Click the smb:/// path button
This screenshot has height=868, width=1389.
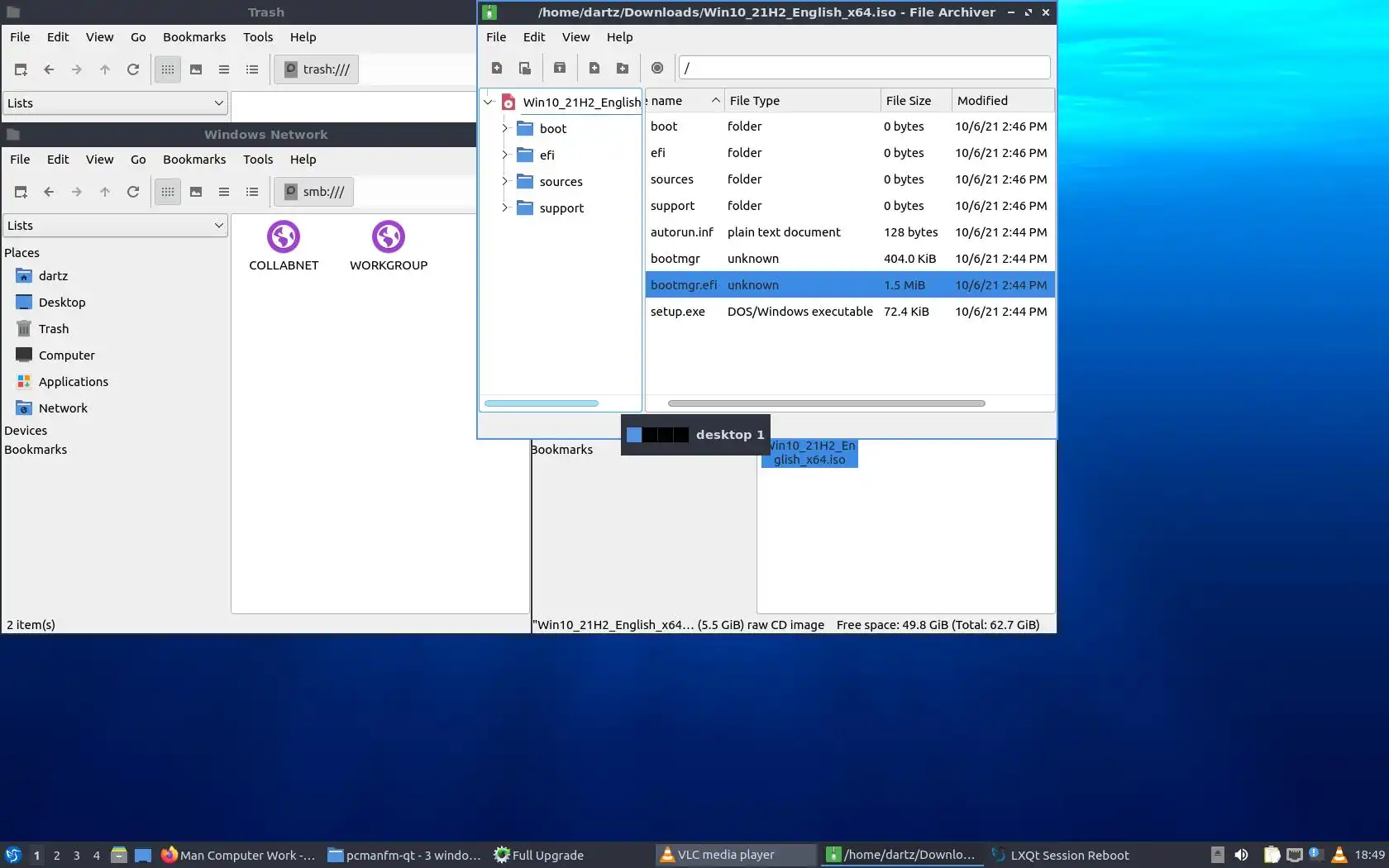[314, 193]
